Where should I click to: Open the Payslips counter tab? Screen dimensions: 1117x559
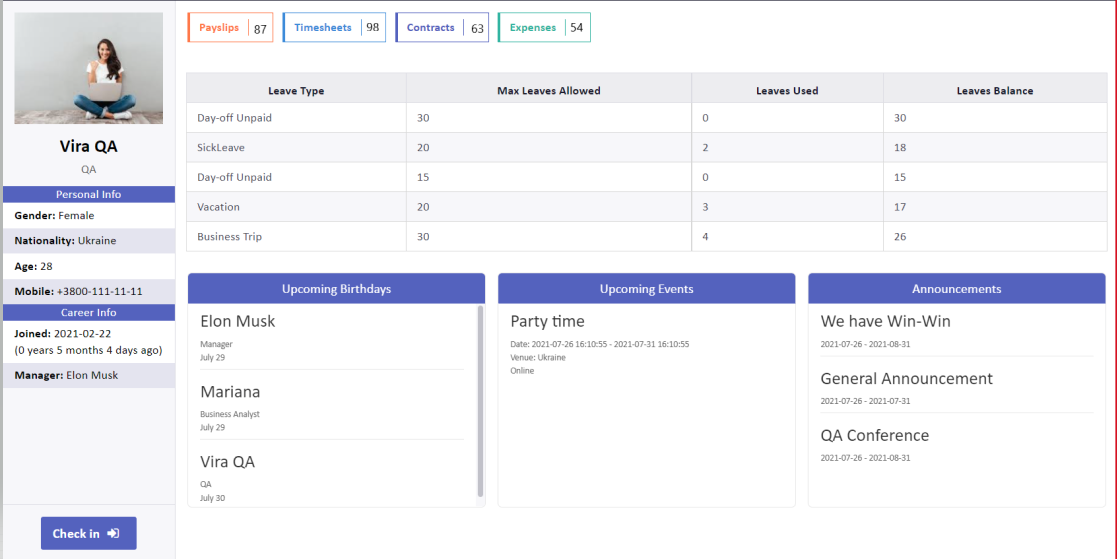[230, 28]
